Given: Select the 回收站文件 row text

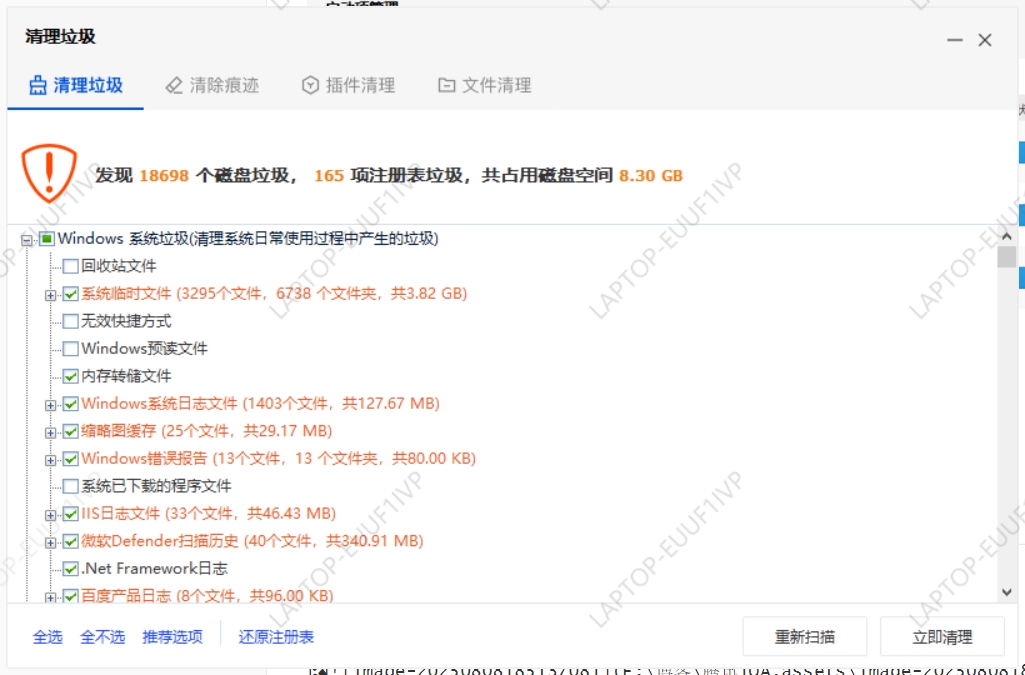Looking at the screenshot, I should point(119,267).
